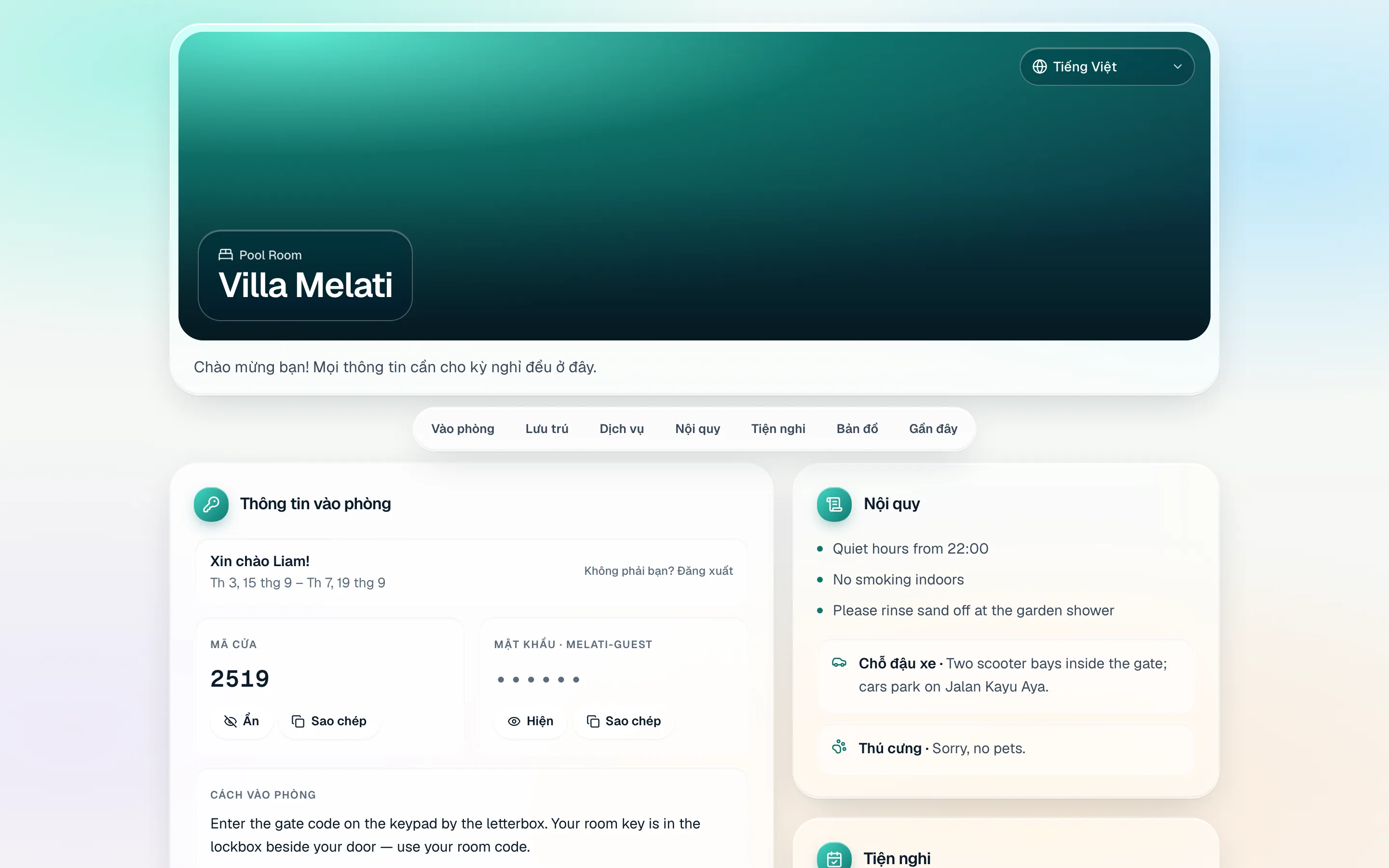Click the calendar icon beside Tiện nghi heading
Image resolution: width=1389 pixels, height=868 pixels.
834,858
